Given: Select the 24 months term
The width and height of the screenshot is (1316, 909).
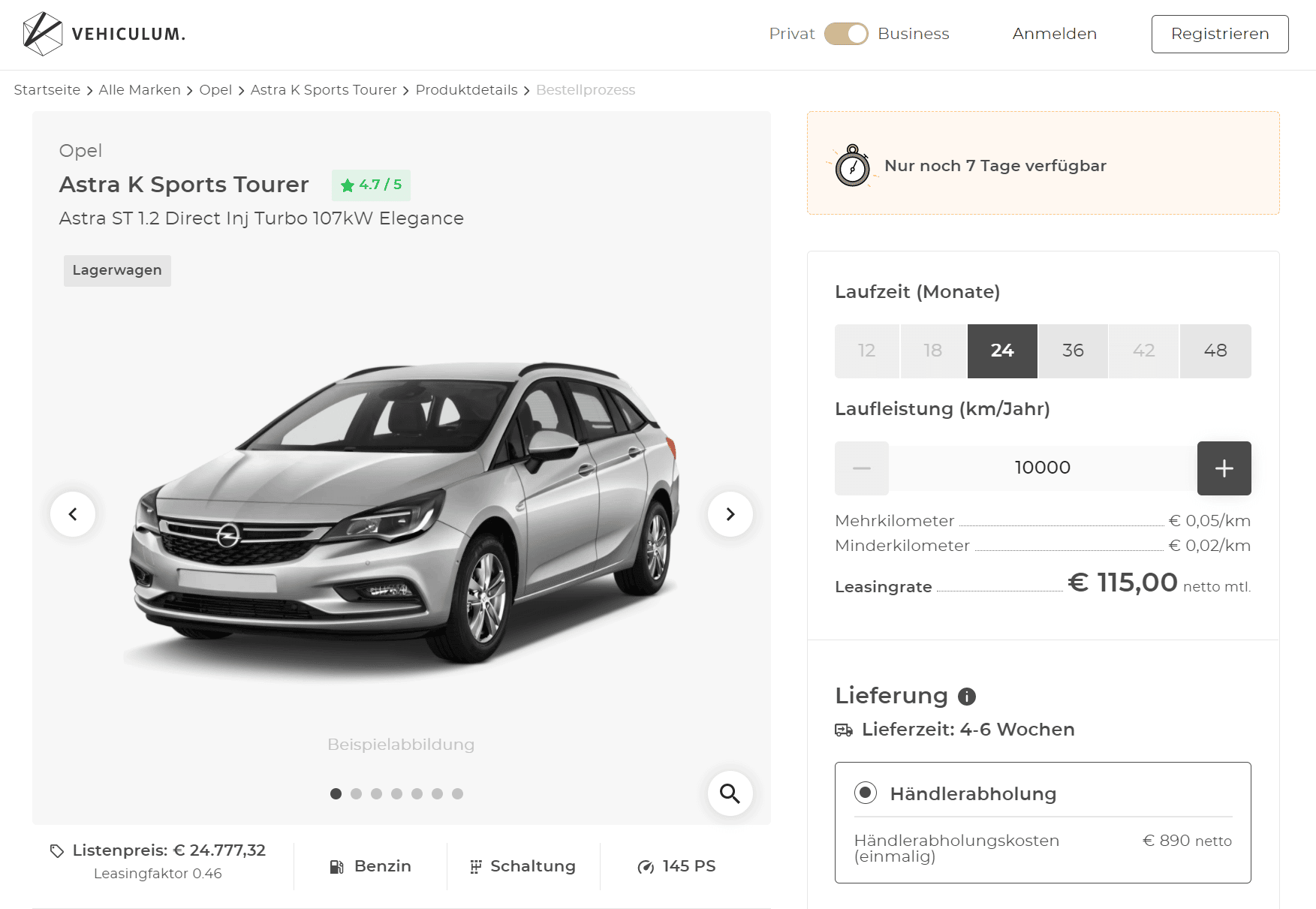Looking at the screenshot, I should 1002,351.
